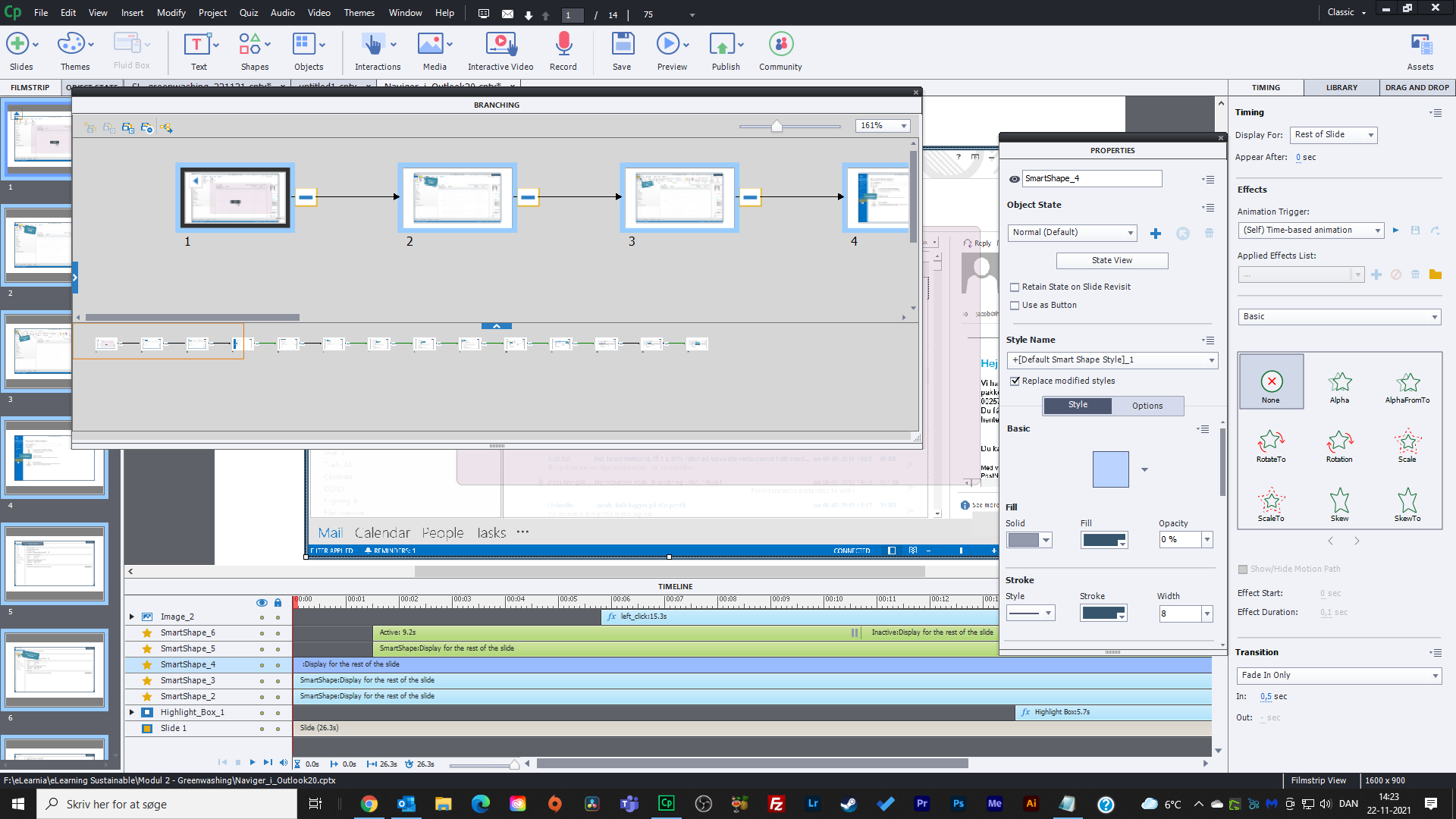Go to next effects page arrow
The image size is (1456, 819).
[x=1357, y=541]
